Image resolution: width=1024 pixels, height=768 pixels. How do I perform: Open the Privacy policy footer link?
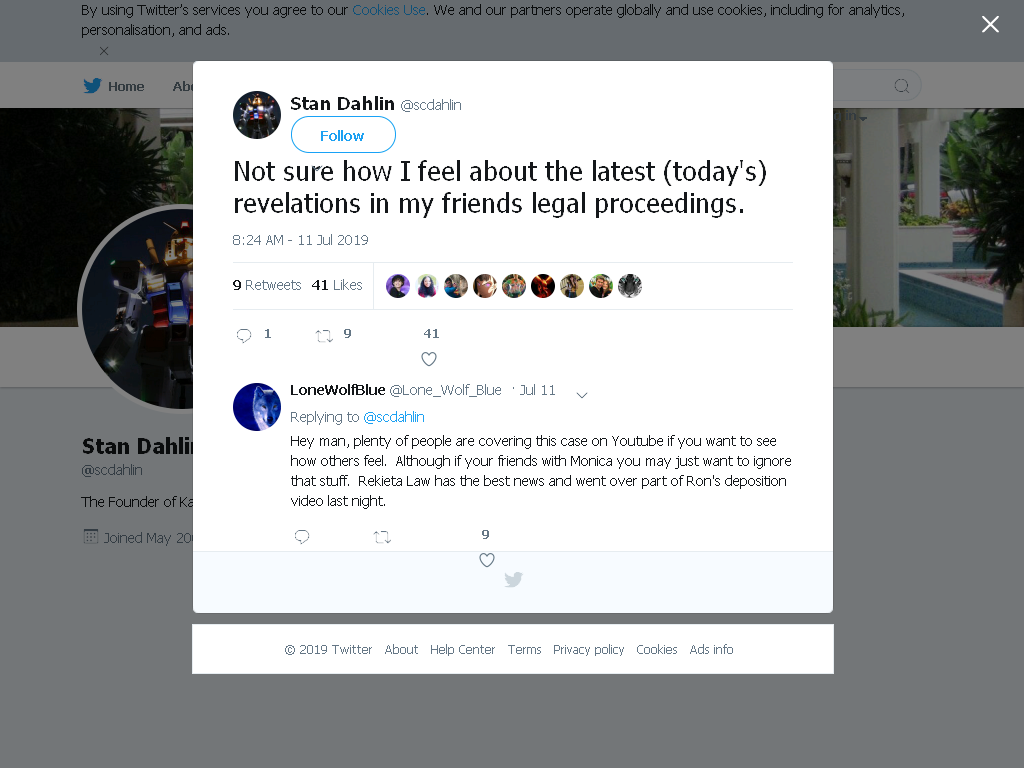(x=588, y=650)
